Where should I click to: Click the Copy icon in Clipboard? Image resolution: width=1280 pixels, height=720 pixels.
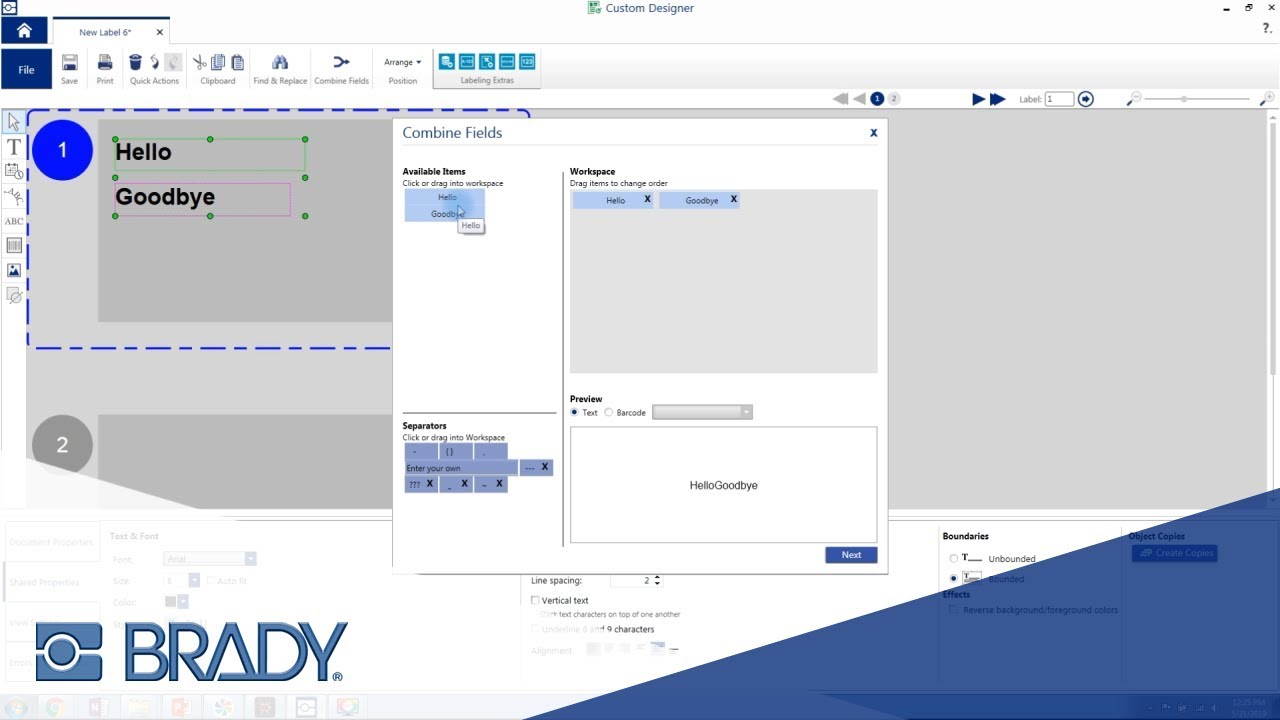(x=218, y=62)
